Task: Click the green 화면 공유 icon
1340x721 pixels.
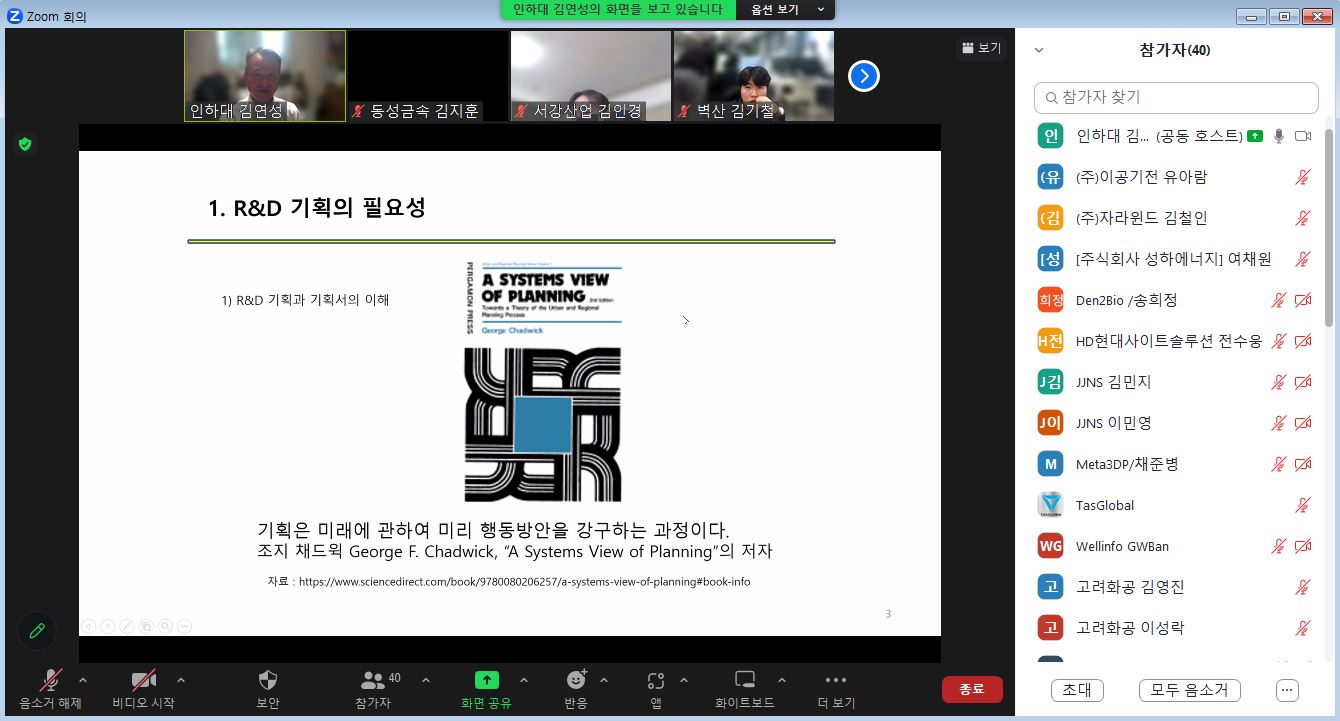Action: 486,680
